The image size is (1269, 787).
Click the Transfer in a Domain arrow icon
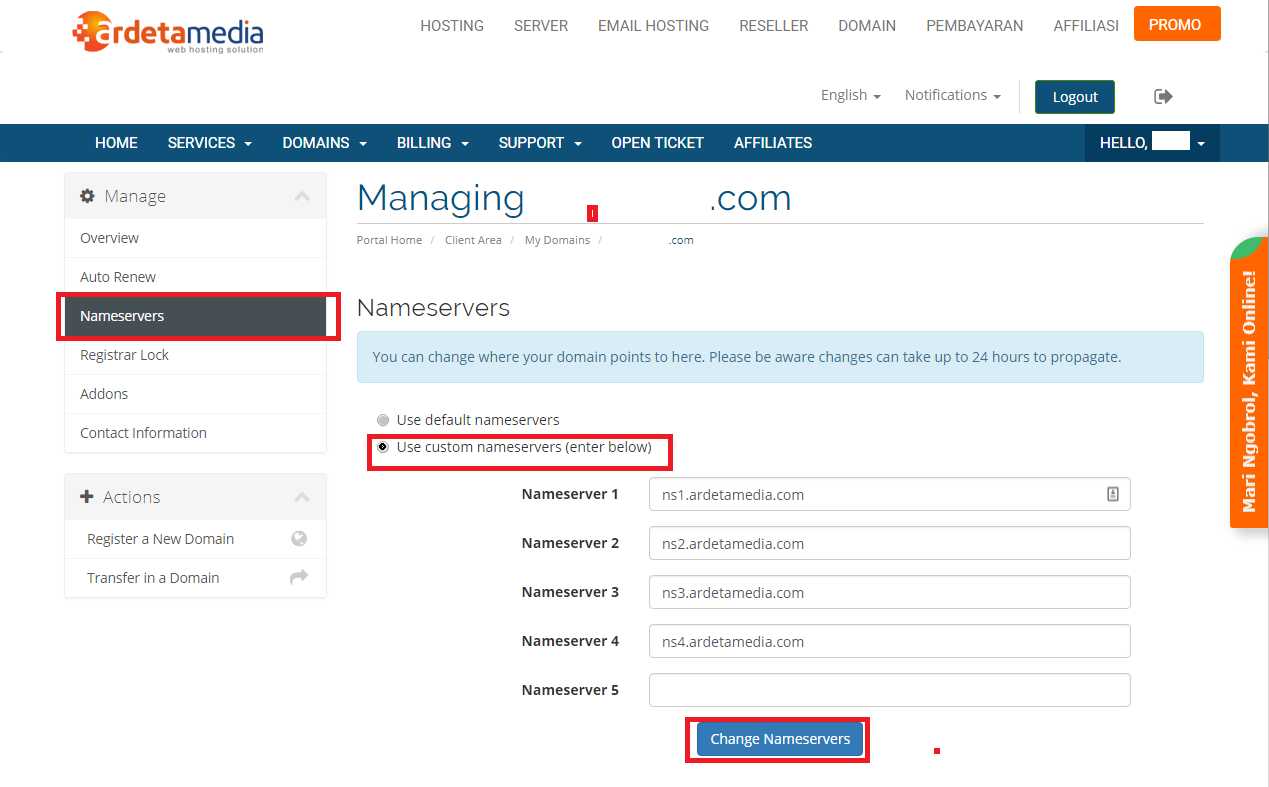click(x=299, y=578)
